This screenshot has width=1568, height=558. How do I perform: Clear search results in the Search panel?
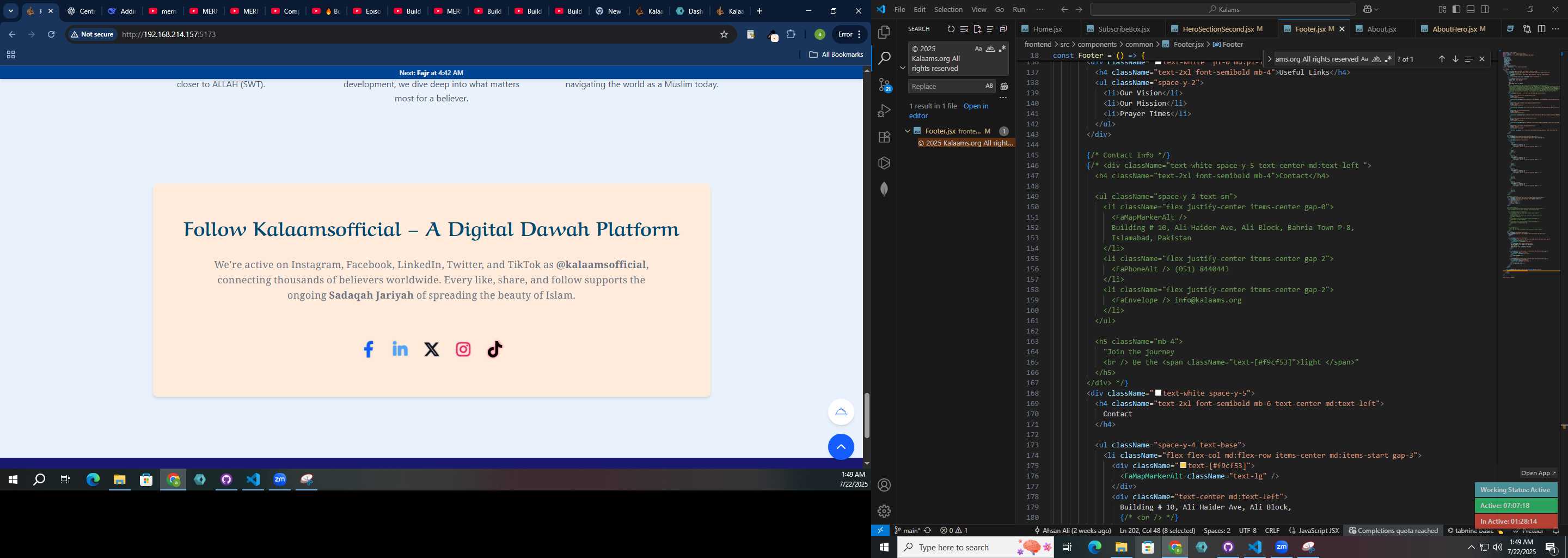coord(964,29)
